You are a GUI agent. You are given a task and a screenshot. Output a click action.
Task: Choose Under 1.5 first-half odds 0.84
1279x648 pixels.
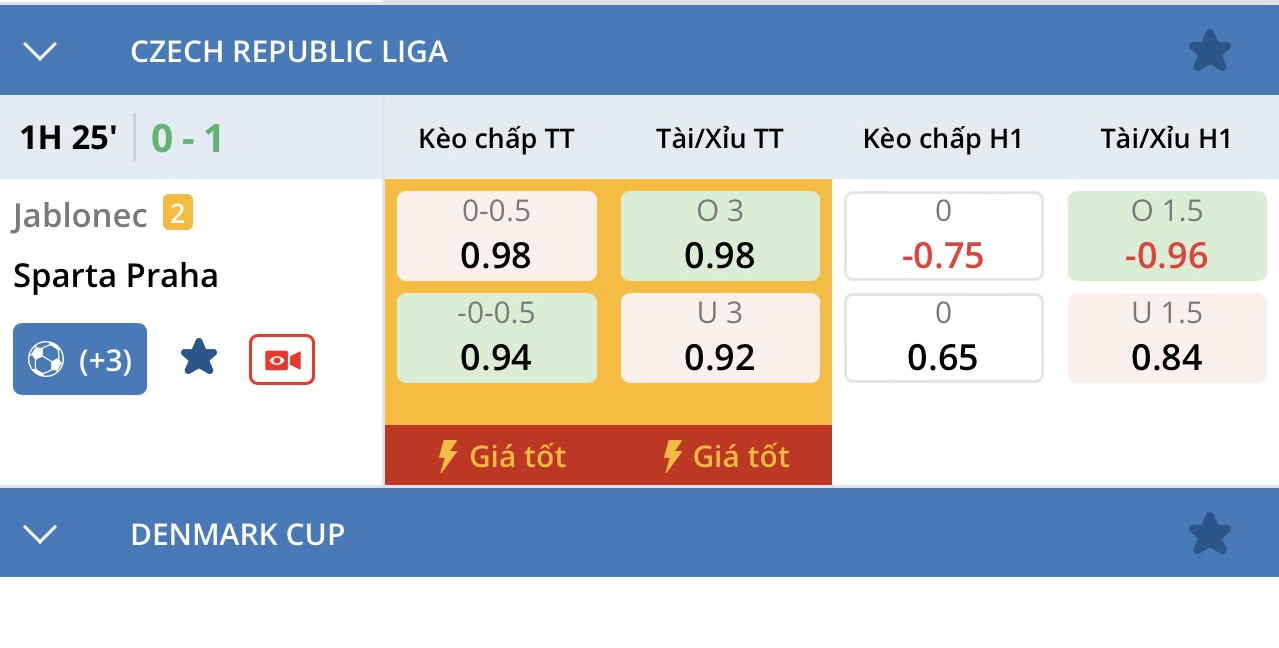tap(1166, 338)
